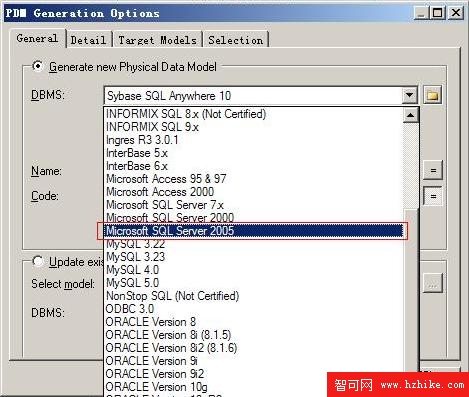Close the PDM Generation Options dialog
Viewport: 469px width, 397px height.
pos(455,13)
